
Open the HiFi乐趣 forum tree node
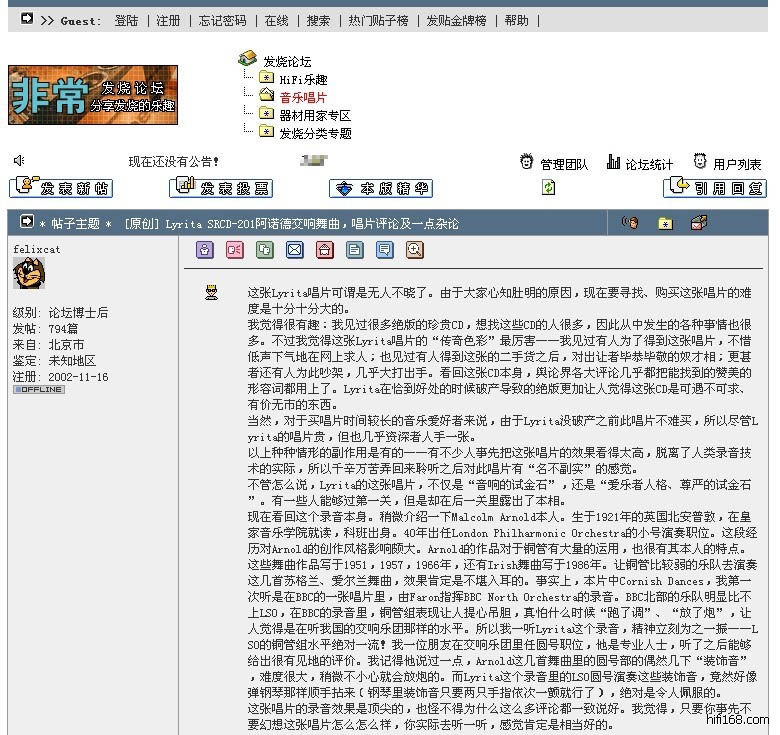point(302,79)
